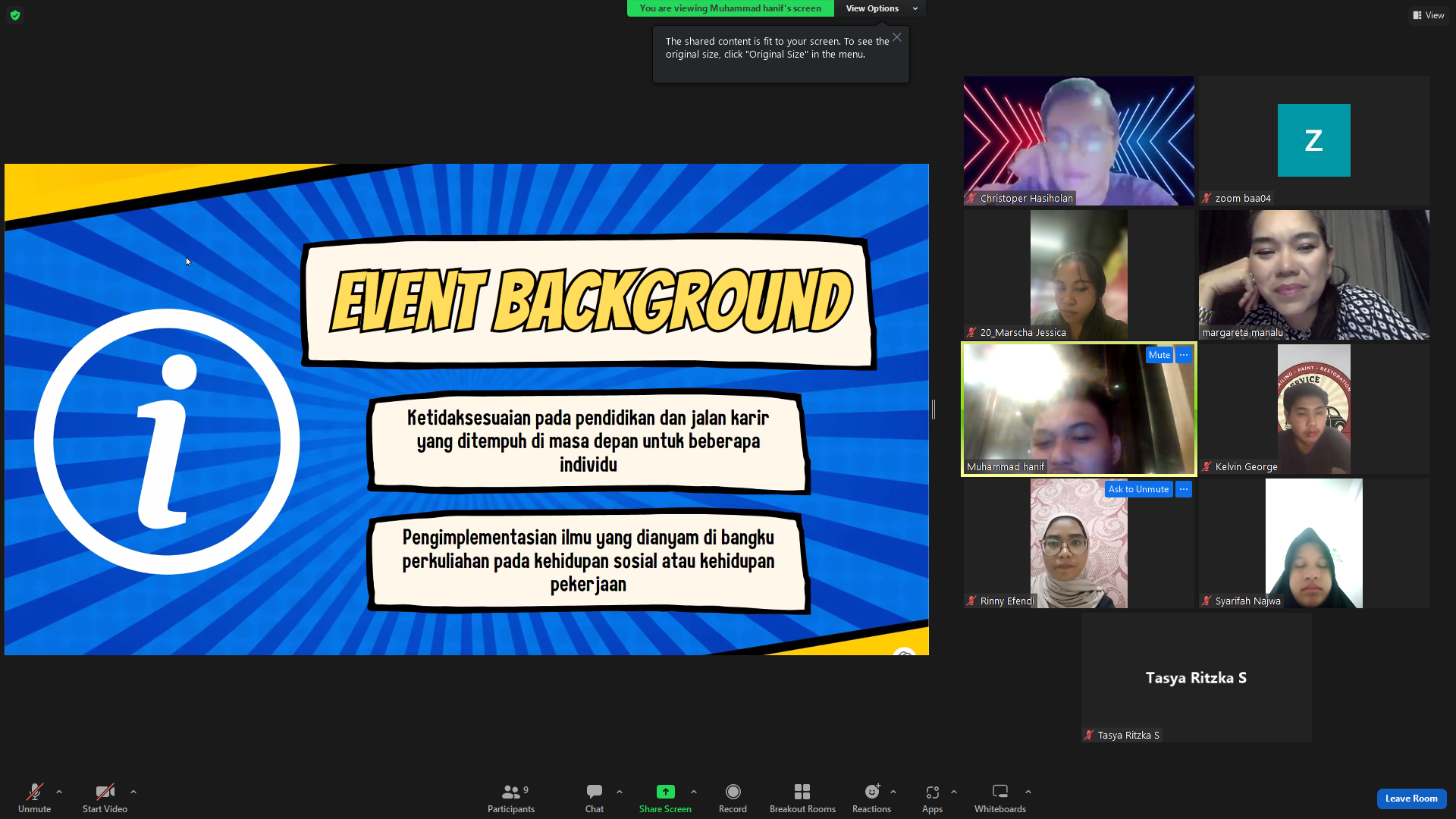The image size is (1456, 819).
Task: Open the Apps panel
Action: pos(932,798)
